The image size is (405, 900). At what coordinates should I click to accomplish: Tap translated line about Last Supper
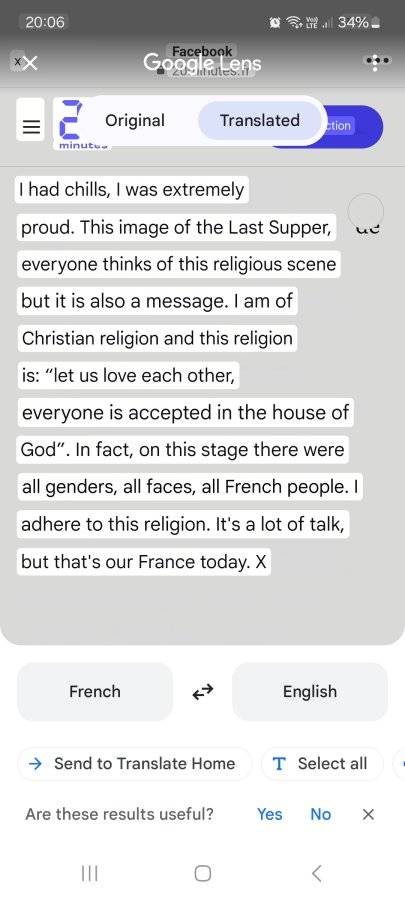176,227
